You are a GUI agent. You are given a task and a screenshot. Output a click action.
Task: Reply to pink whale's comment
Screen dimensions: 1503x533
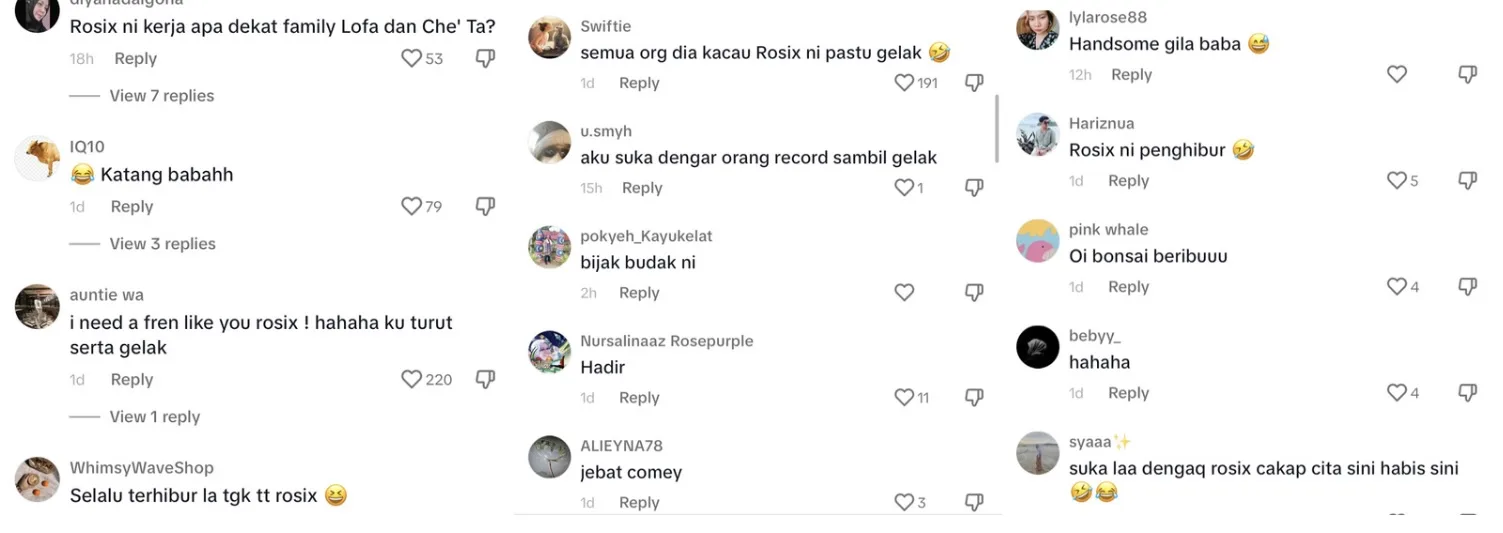tap(1128, 287)
